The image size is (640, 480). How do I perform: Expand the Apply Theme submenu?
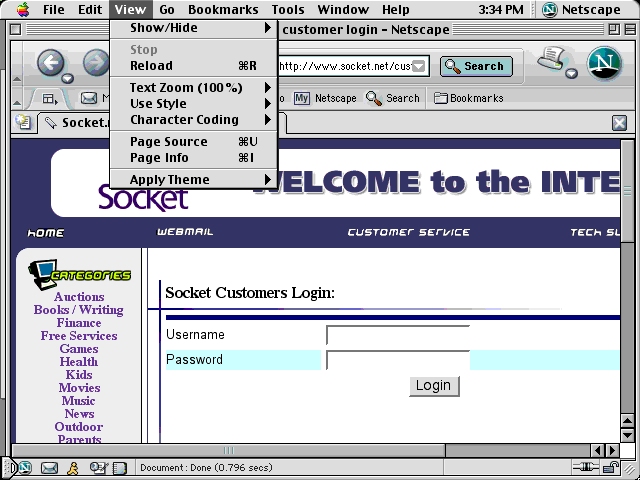coord(194,180)
